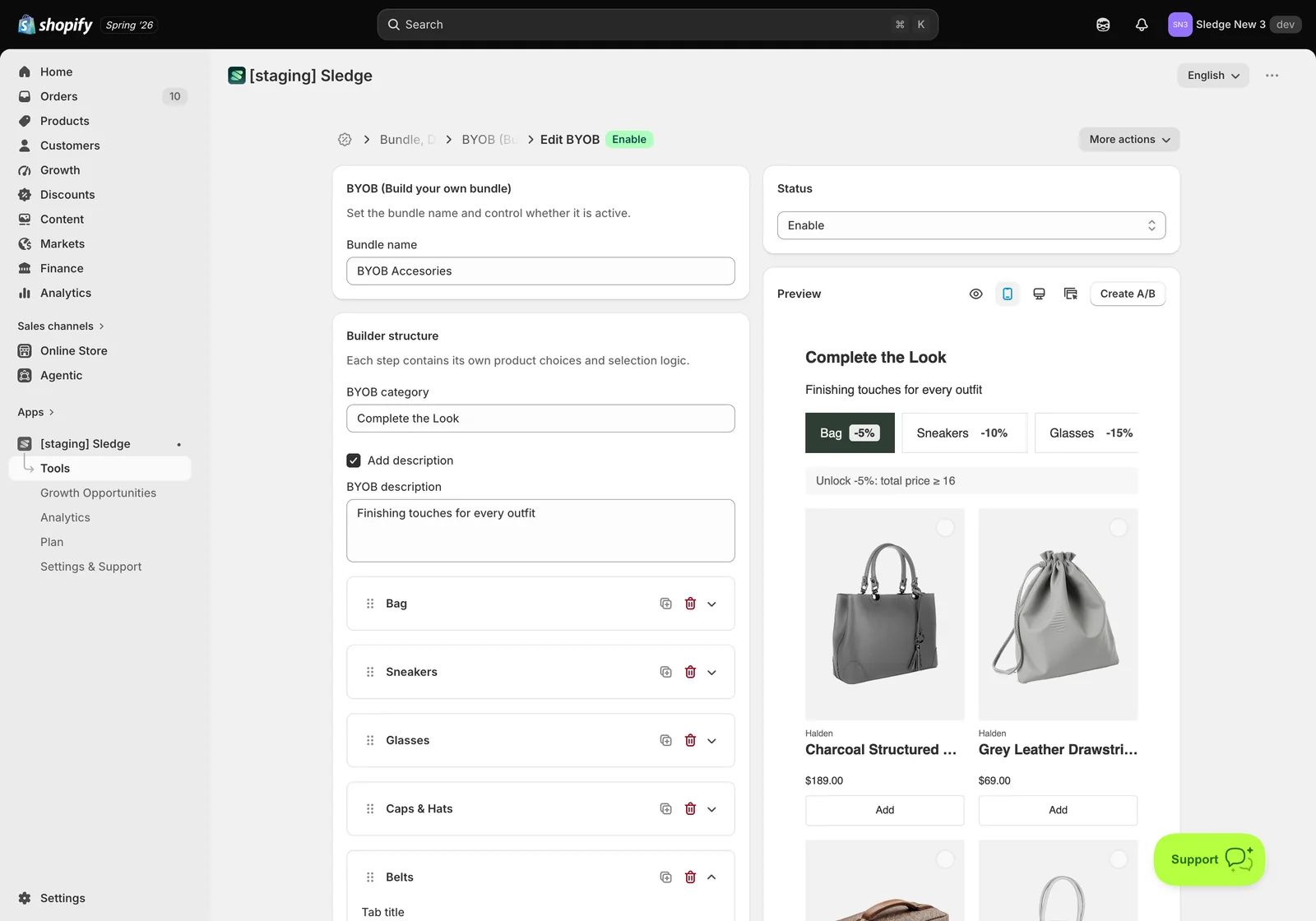Image resolution: width=1316 pixels, height=921 pixels.
Task: Click the settings gear icon in the breadcrumb
Action: 345,140
